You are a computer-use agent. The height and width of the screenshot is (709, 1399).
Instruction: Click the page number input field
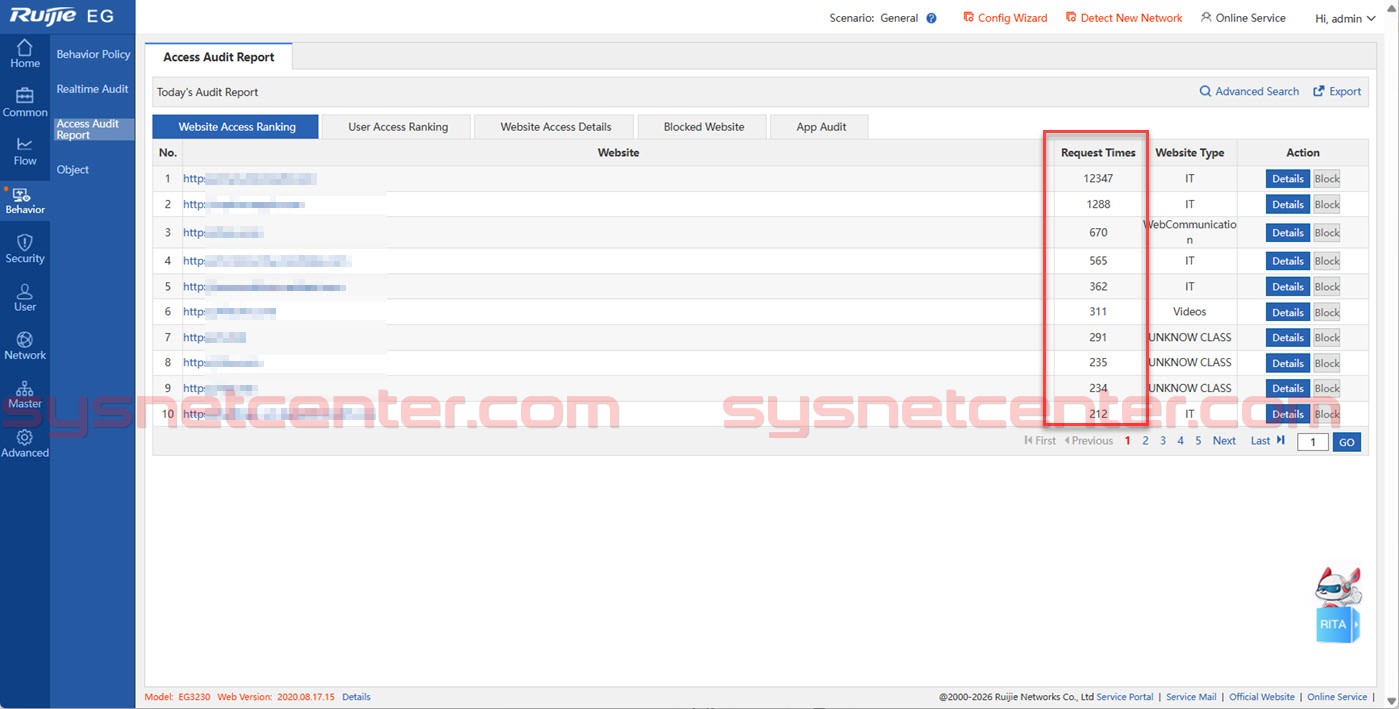click(1312, 441)
